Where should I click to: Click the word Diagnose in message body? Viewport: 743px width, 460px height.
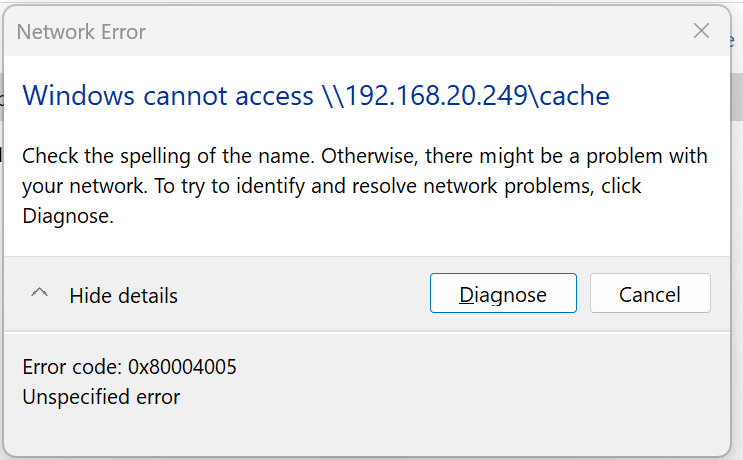tap(68, 216)
